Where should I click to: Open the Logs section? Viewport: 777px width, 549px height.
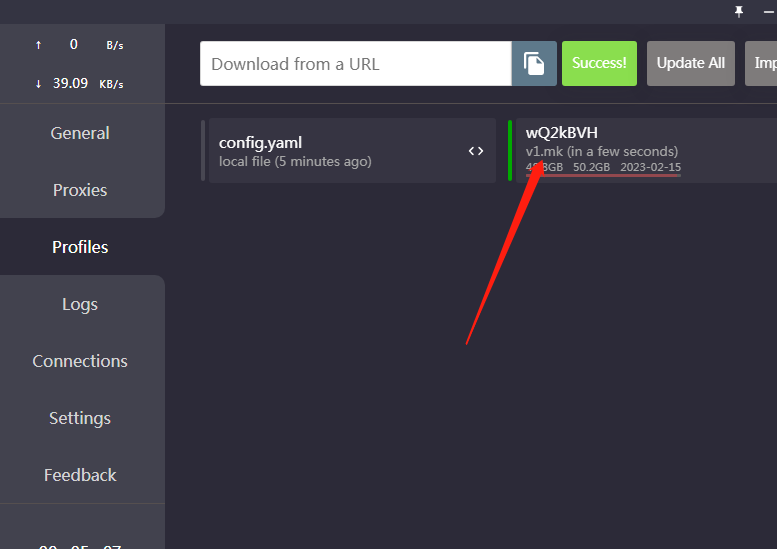80,304
